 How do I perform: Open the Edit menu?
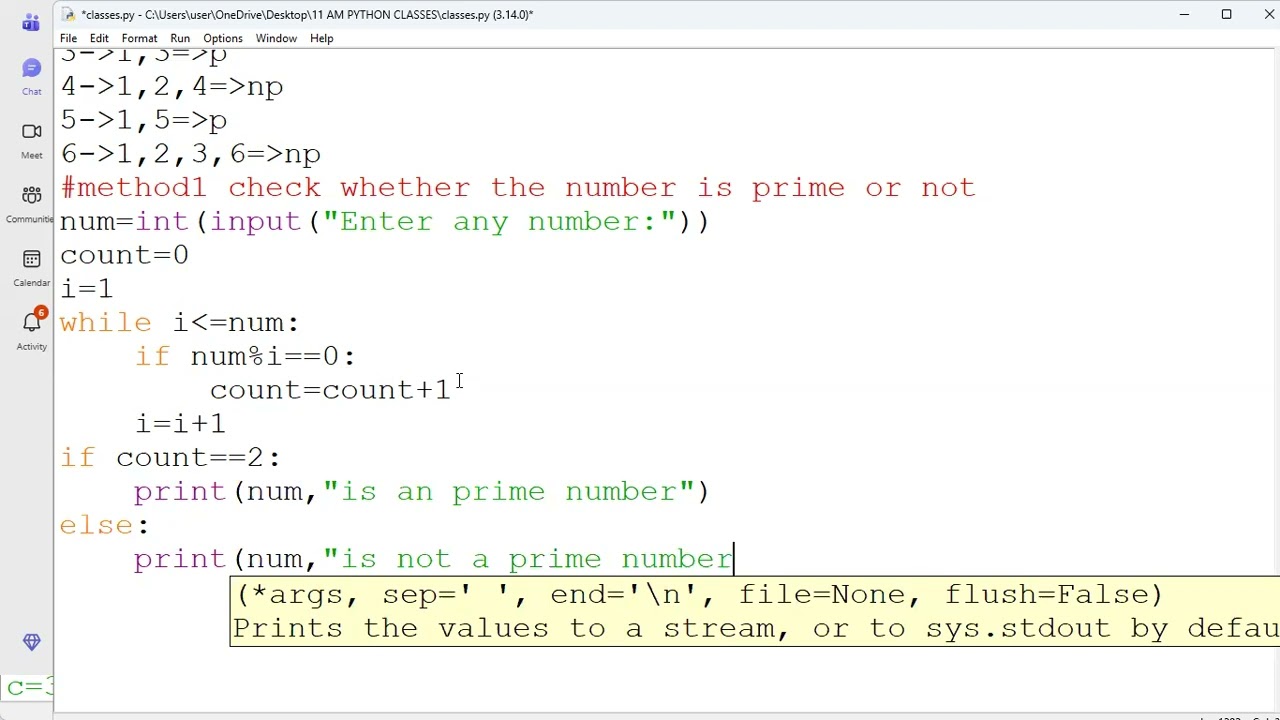(x=99, y=38)
